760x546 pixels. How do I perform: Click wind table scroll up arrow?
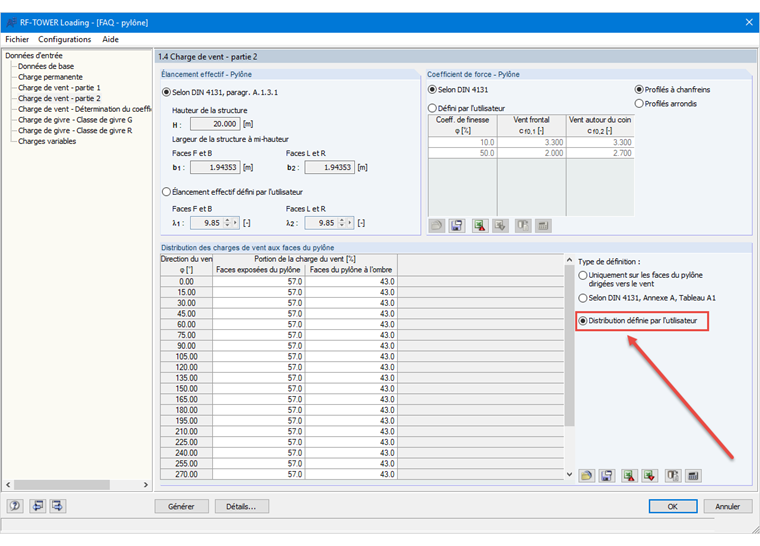tap(570, 260)
